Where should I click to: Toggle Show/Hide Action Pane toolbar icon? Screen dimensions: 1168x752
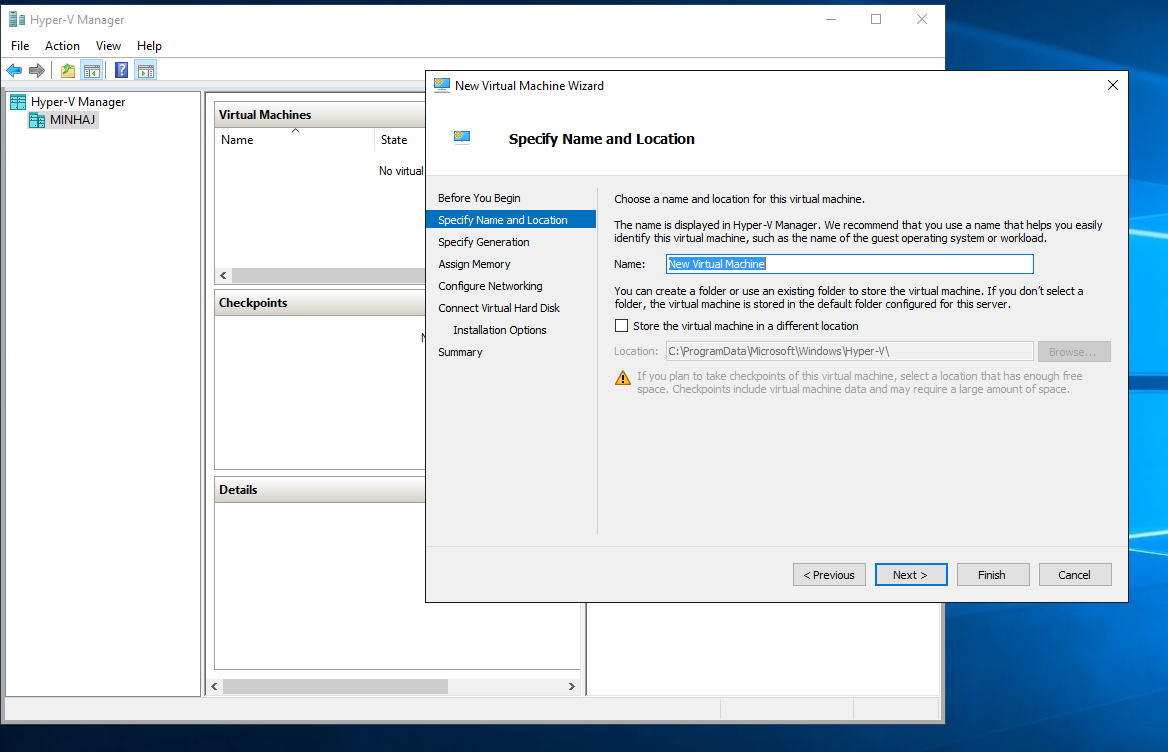[x=146, y=70]
